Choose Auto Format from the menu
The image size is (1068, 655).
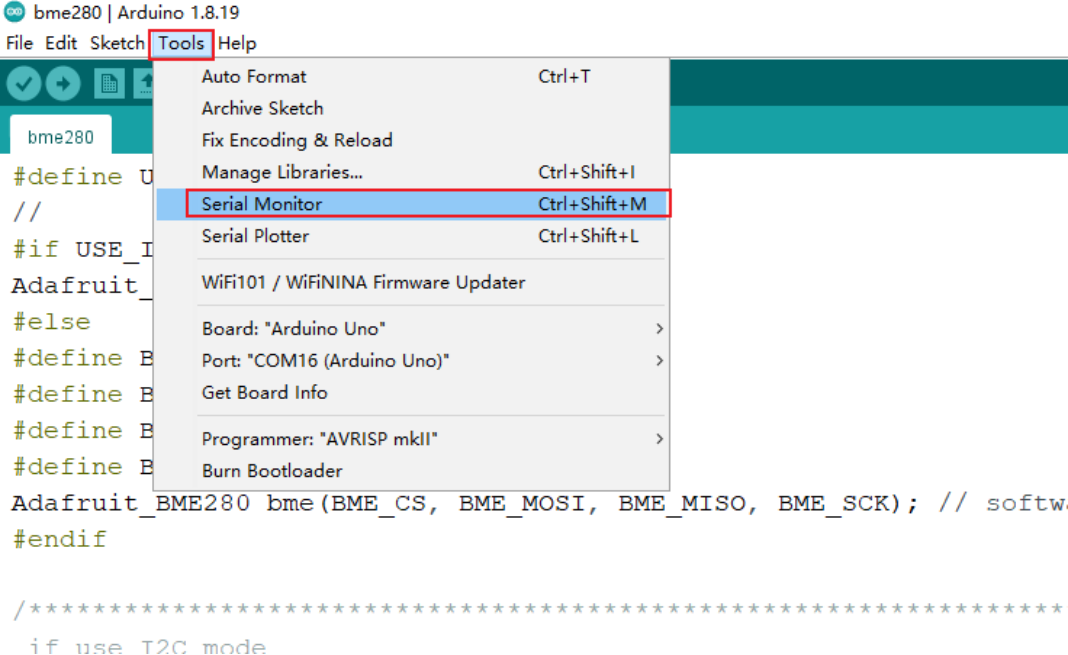[254, 77]
